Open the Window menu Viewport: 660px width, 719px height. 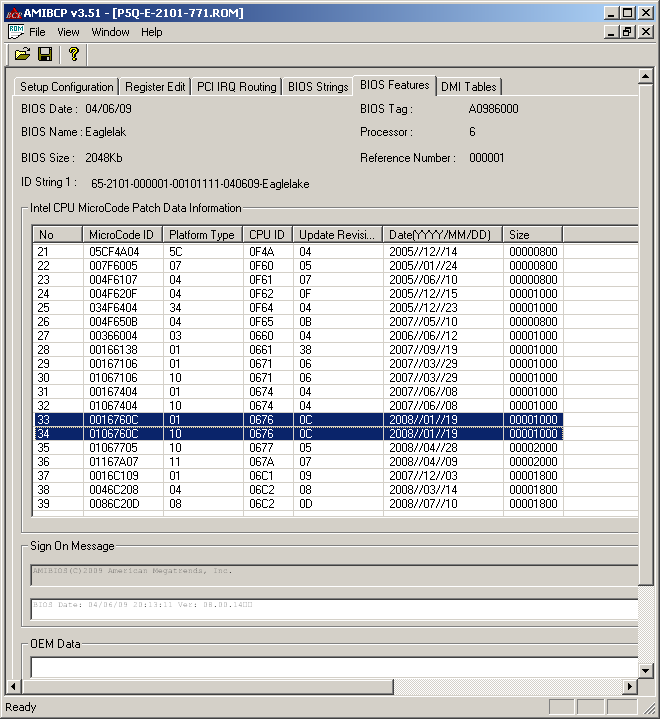point(111,32)
